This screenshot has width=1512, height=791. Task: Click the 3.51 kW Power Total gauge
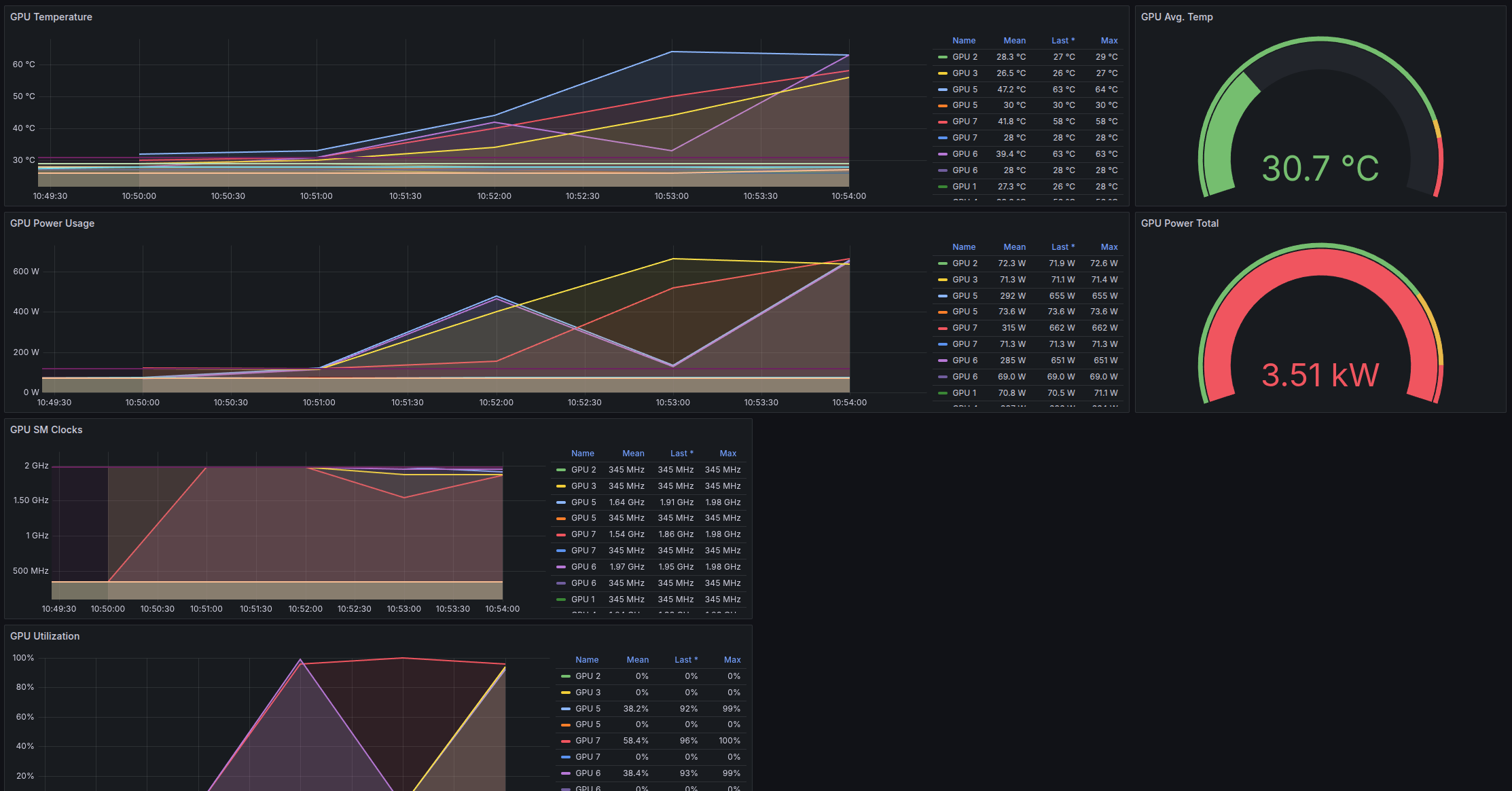tap(1320, 374)
